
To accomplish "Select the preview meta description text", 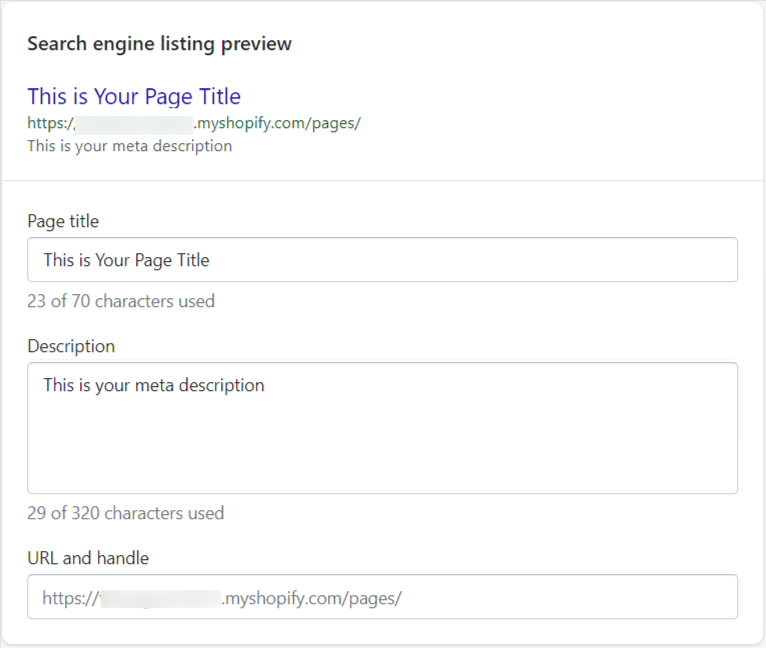I will [129, 146].
